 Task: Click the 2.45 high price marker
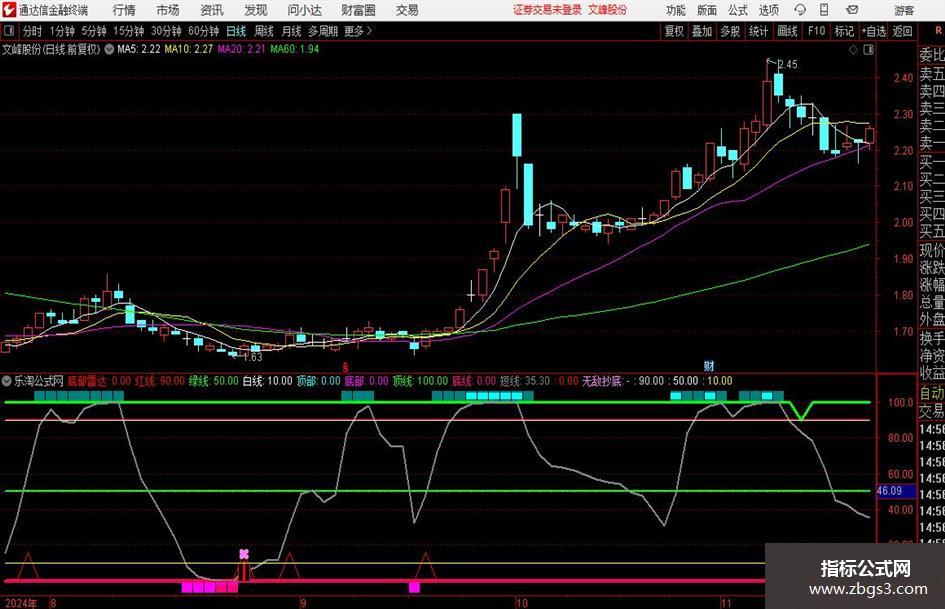[788, 65]
